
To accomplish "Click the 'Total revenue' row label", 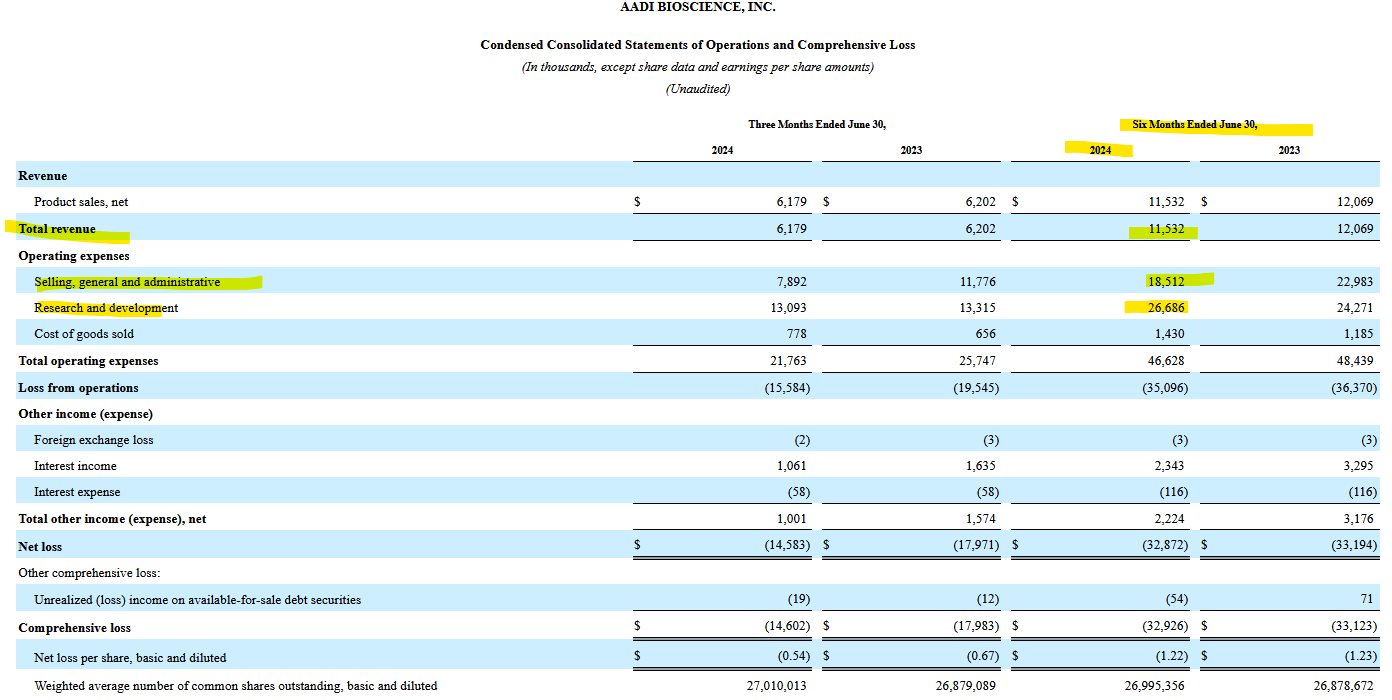I will (x=57, y=229).
